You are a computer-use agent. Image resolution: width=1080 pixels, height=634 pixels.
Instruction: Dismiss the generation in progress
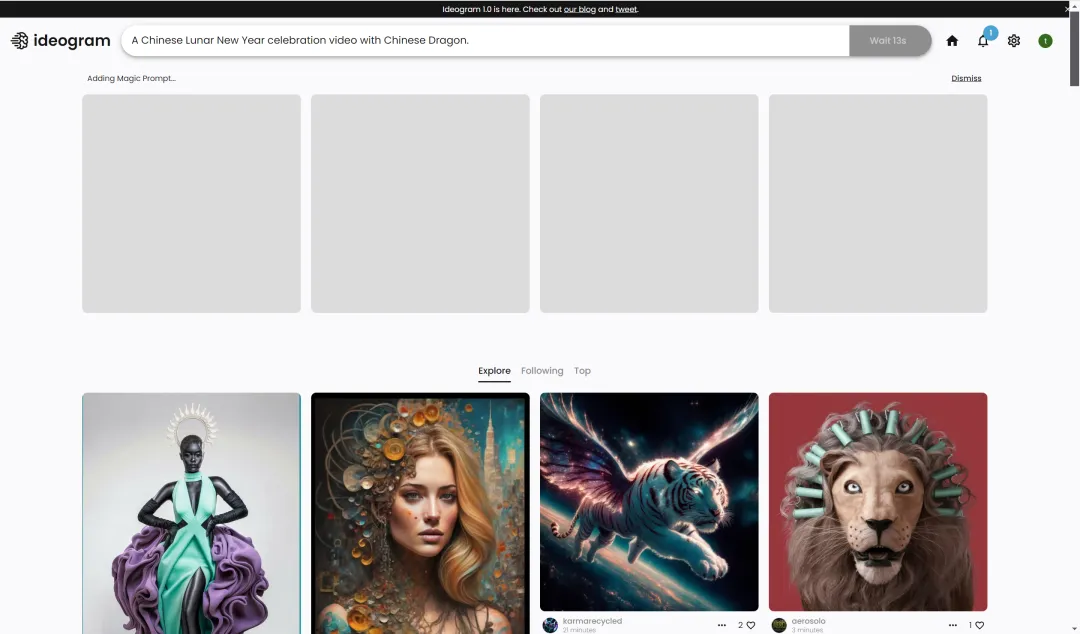tap(966, 78)
